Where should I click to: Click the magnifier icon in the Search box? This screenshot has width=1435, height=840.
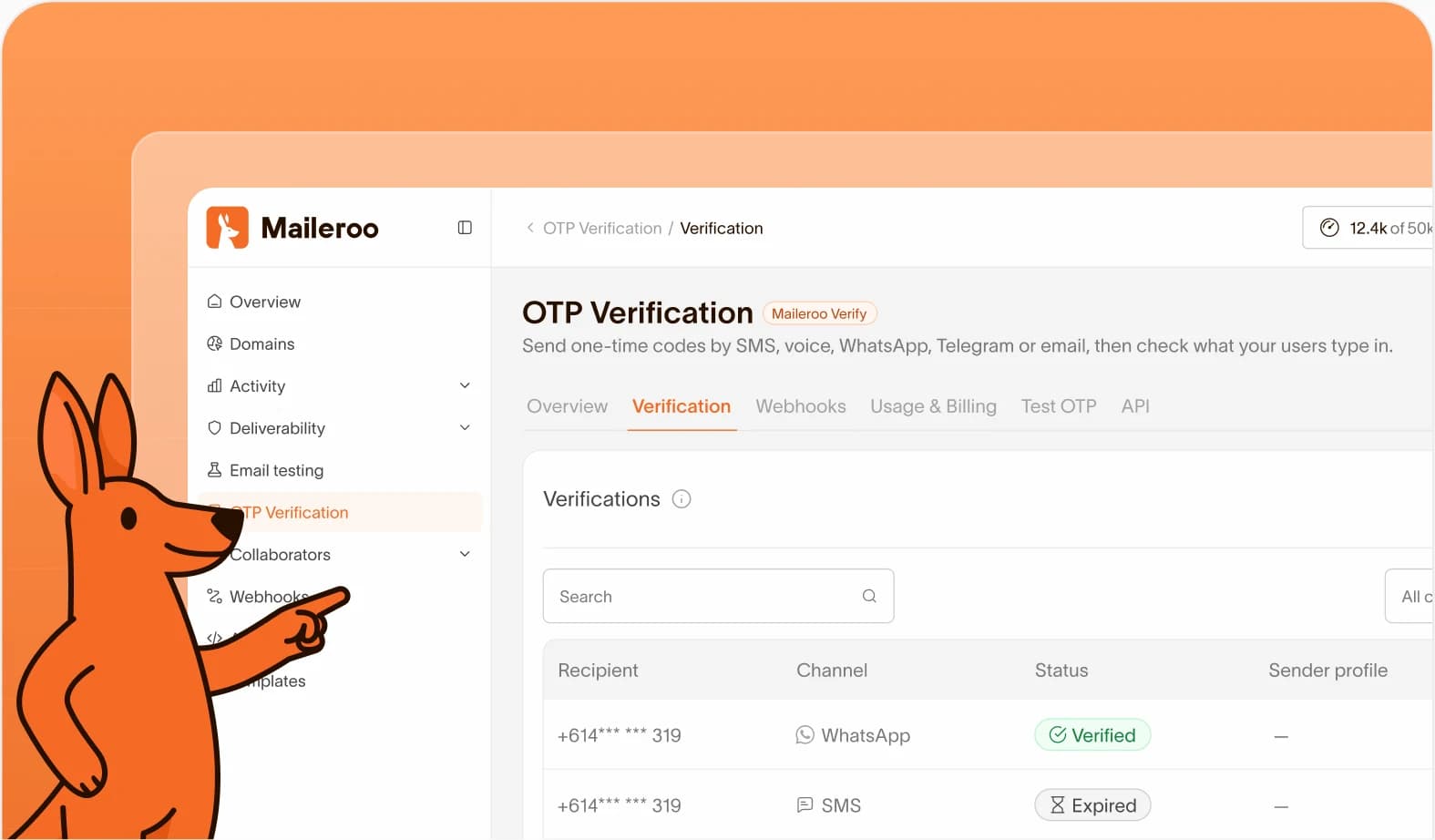pos(869,596)
